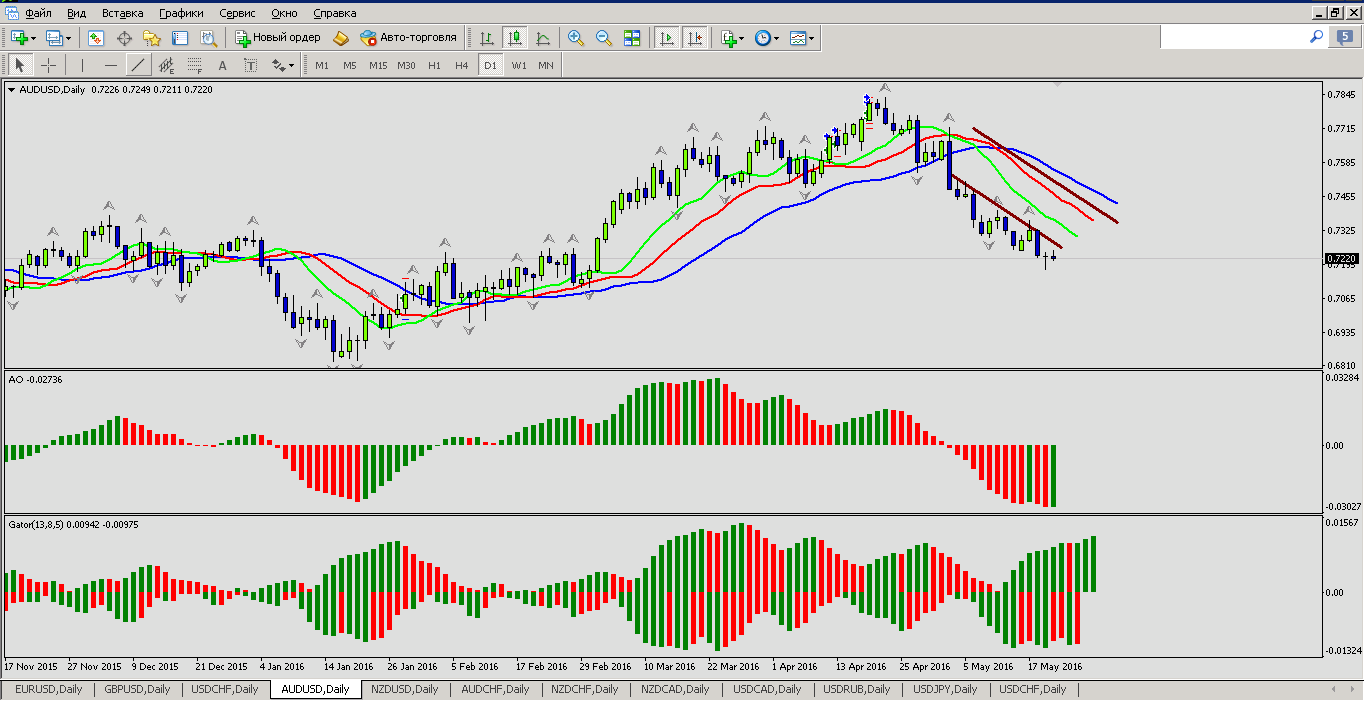Expand the periodicity dropdown arrow
This screenshot has height=701, width=1364.
[777, 39]
